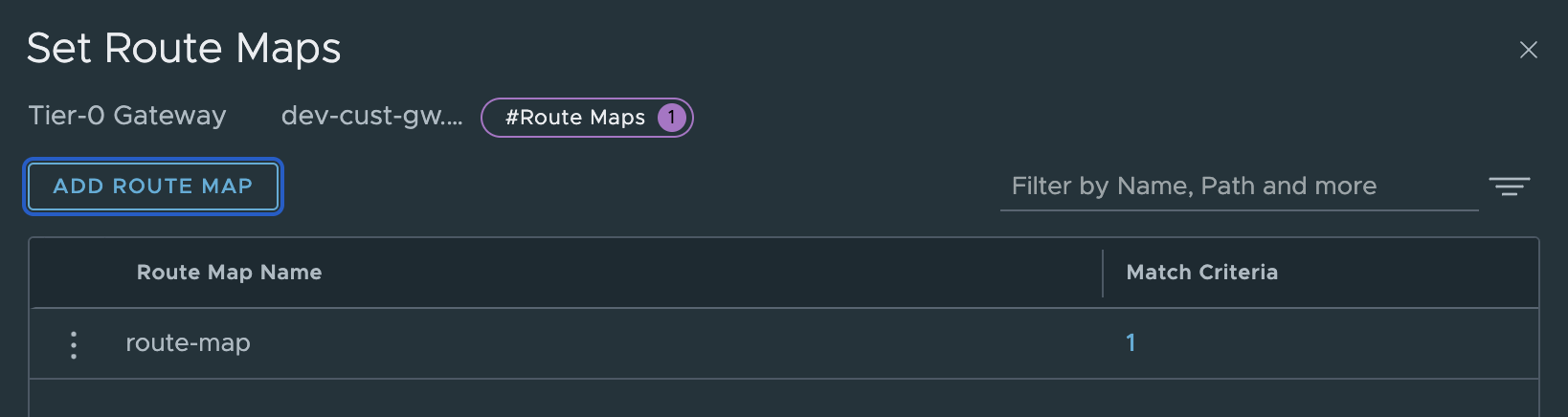Click the route-map row's empty middle area
This screenshot has width=1568, height=417.
670,343
